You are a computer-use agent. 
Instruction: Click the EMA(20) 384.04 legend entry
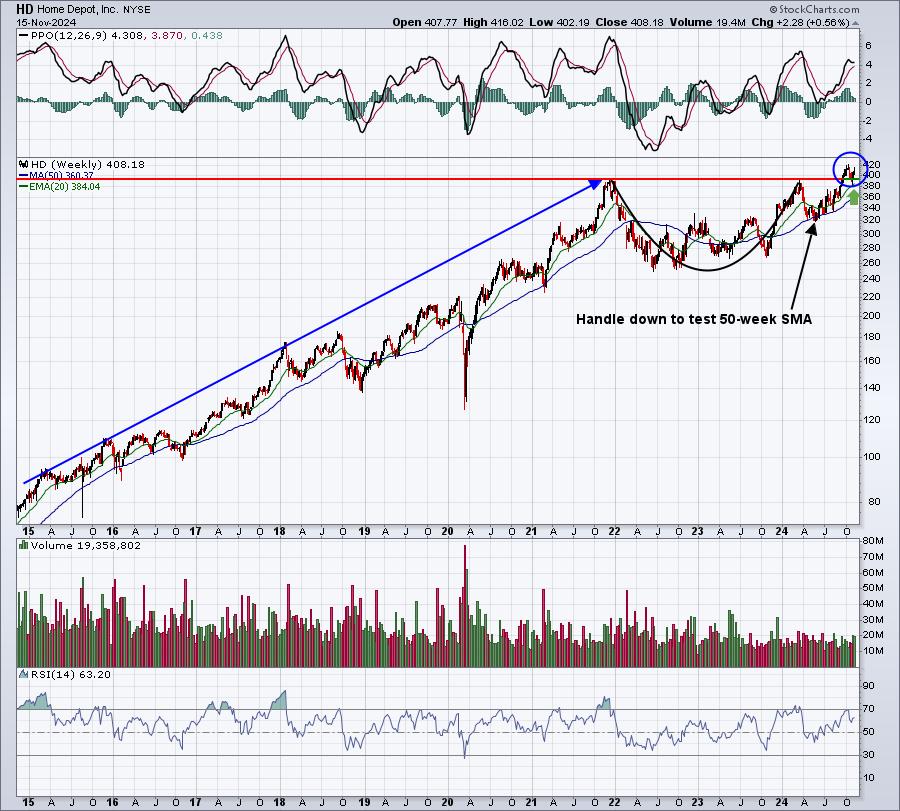coord(64,187)
